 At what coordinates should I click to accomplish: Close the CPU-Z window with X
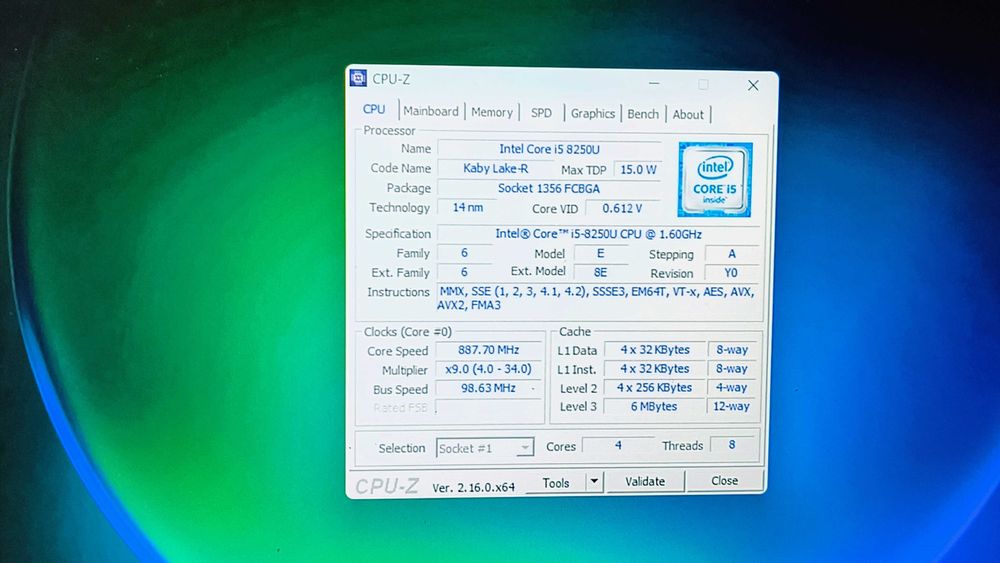[753, 85]
